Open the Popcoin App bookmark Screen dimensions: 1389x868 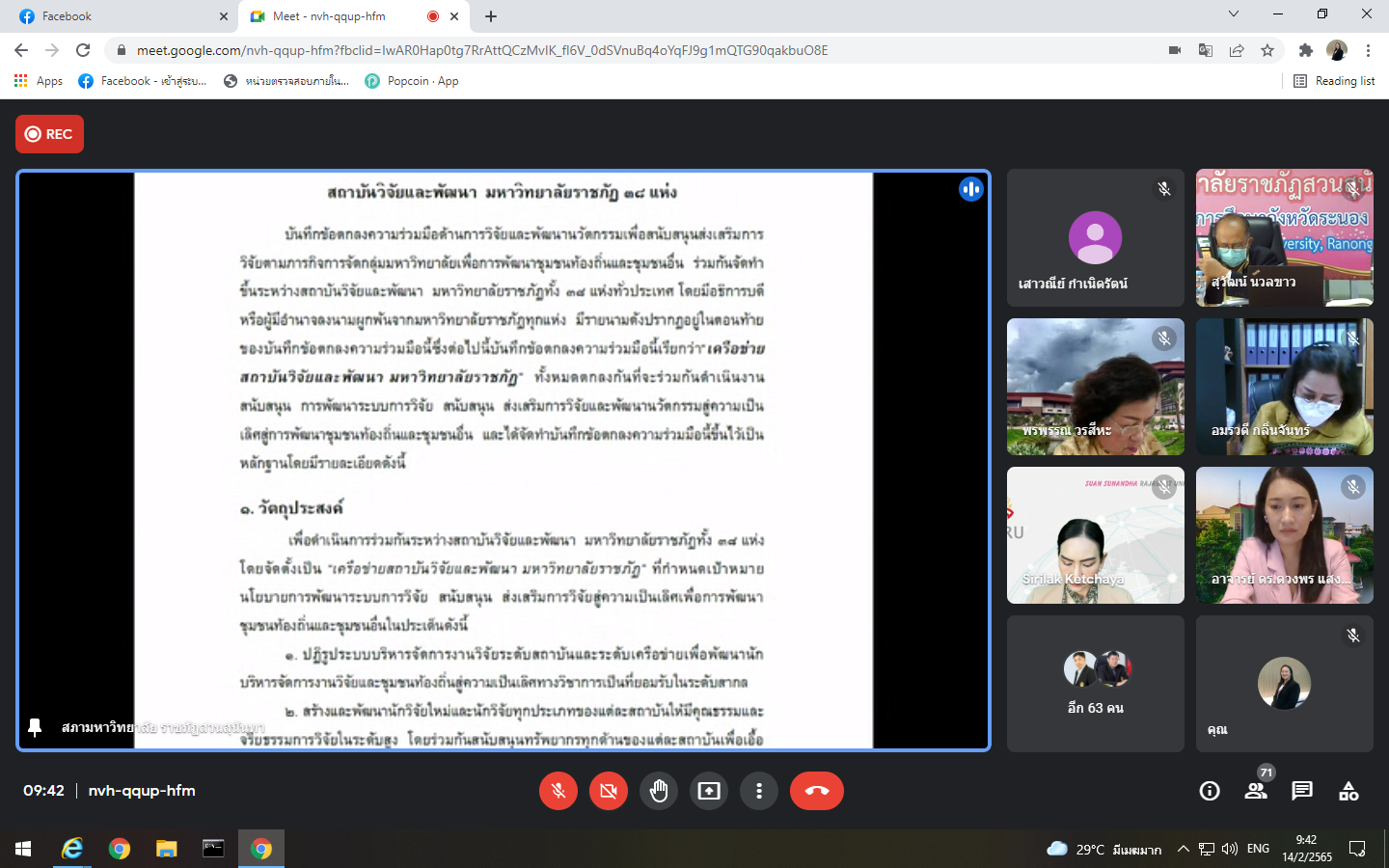point(412,81)
